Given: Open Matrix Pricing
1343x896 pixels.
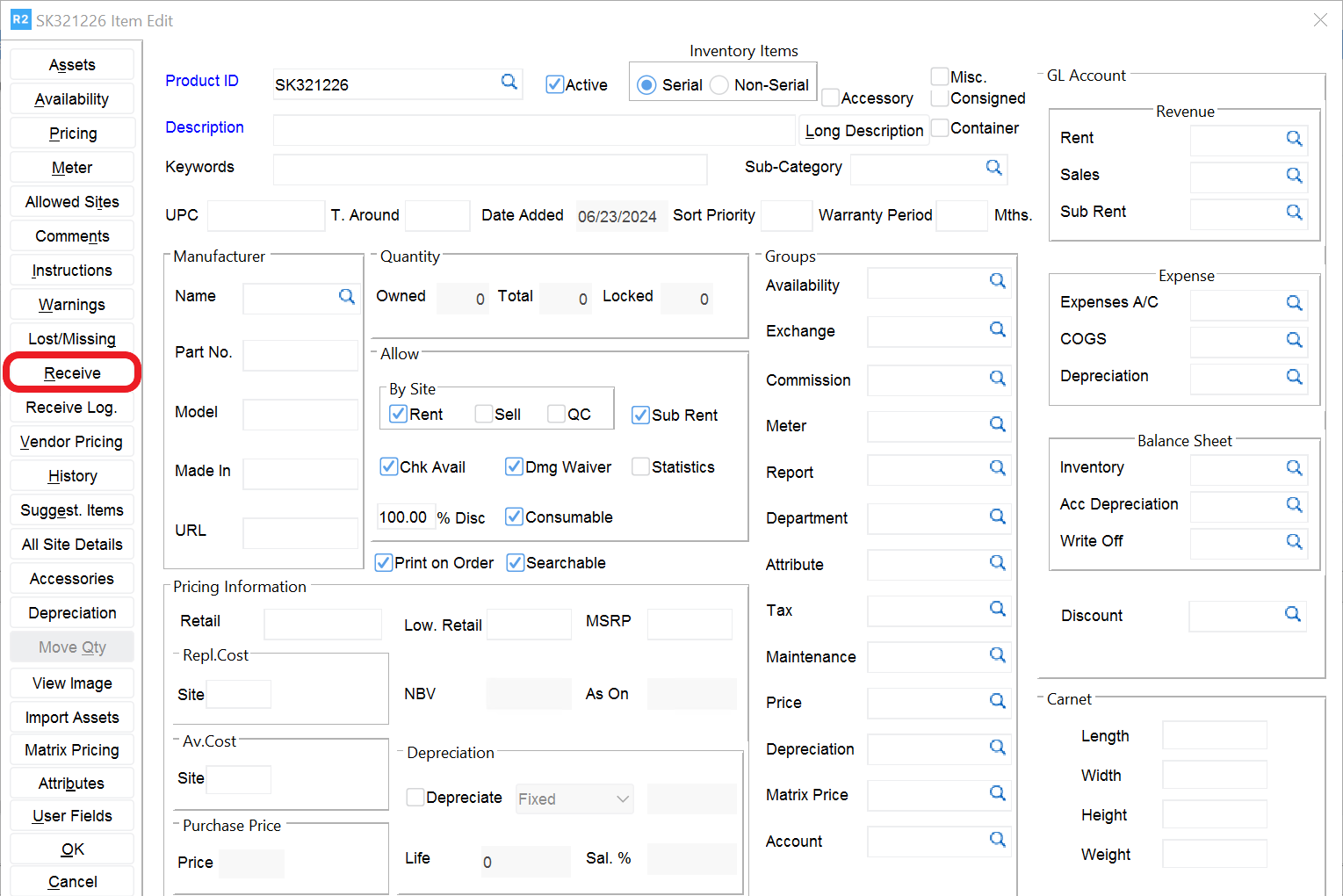Looking at the screenshot, I should click(x=72, y=750).
